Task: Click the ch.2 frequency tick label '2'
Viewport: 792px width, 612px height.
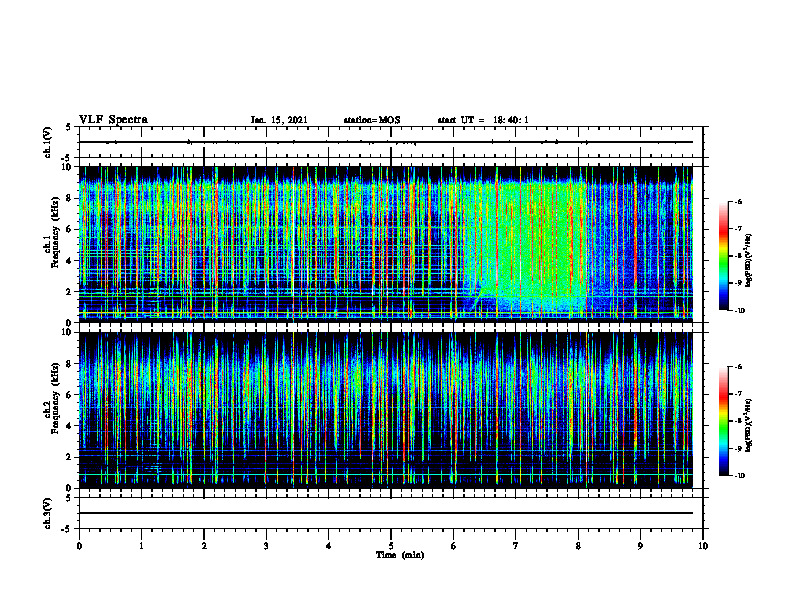Action: pos(69,457)
